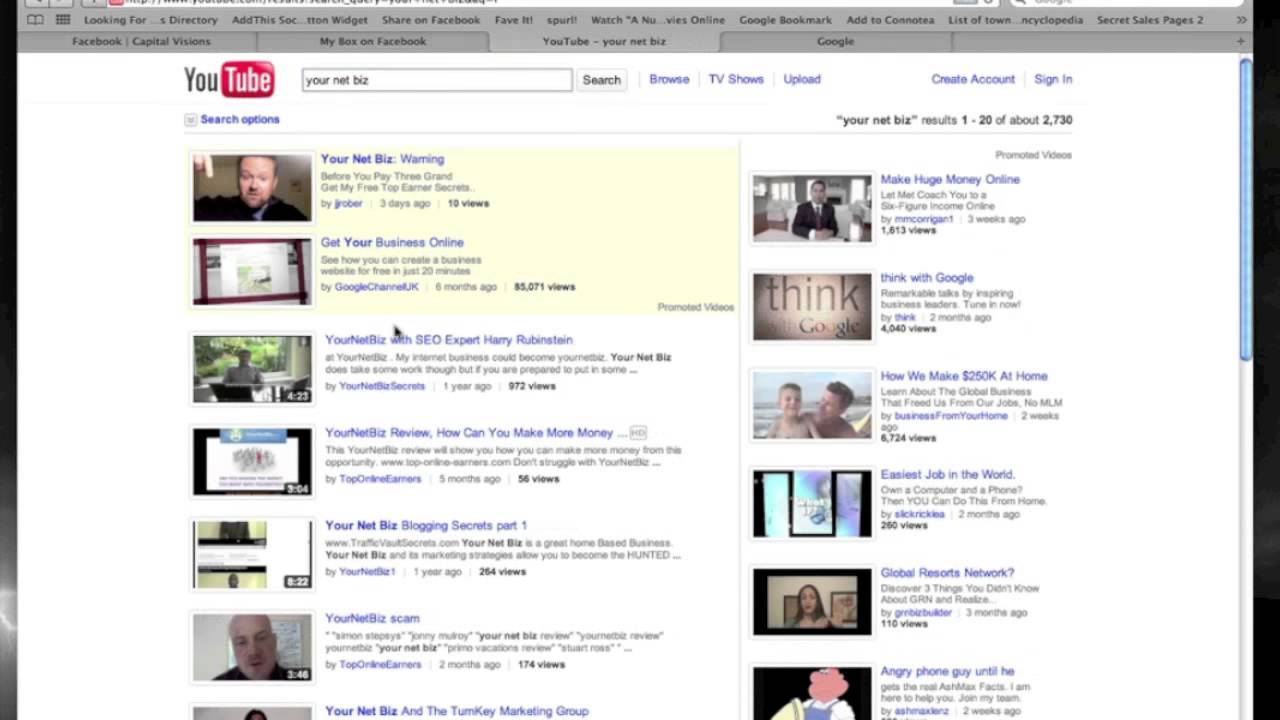Screen dimensions: 1280x720
Task: Open the YourNetBiz1 channel link
Action: (x=367, y=572)
